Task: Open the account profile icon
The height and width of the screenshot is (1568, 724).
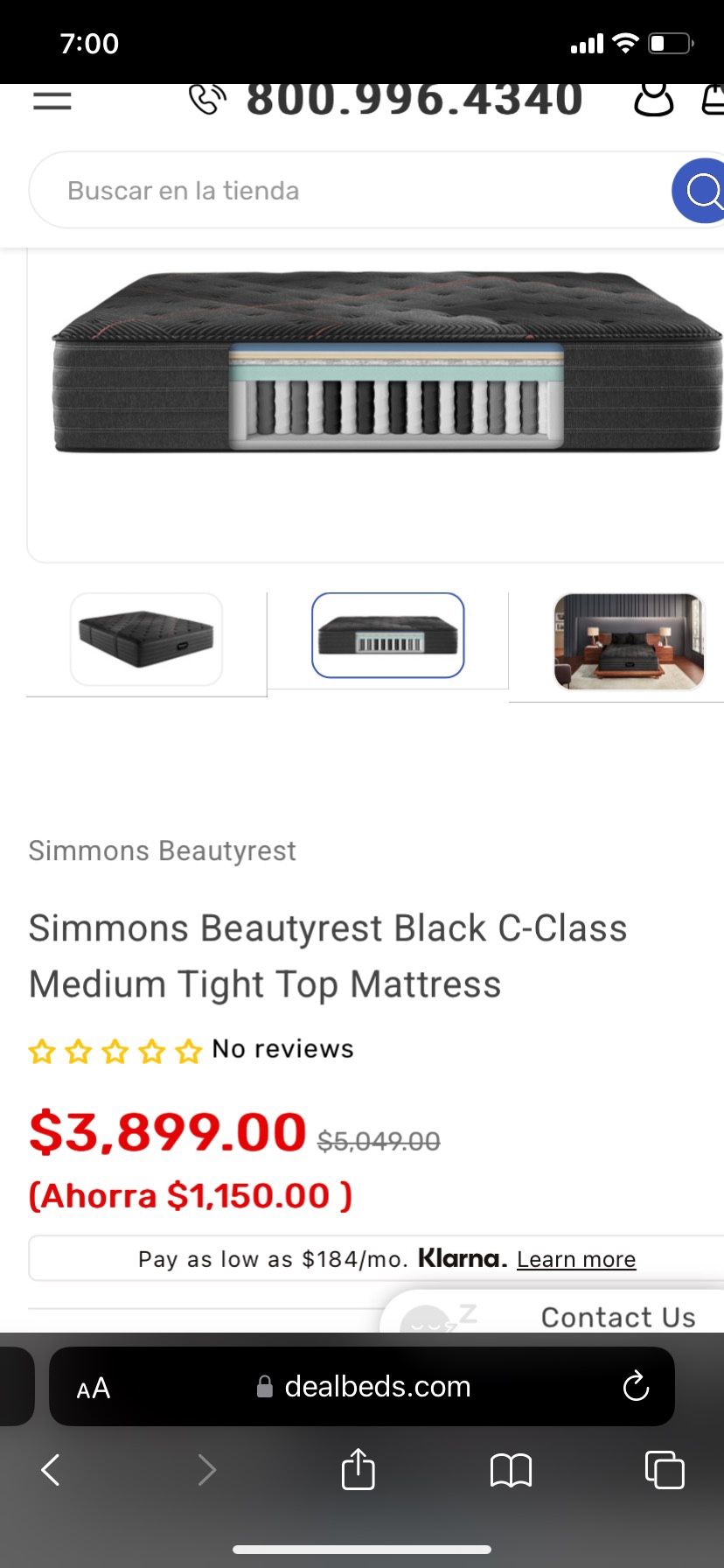Action: [654, 99]
